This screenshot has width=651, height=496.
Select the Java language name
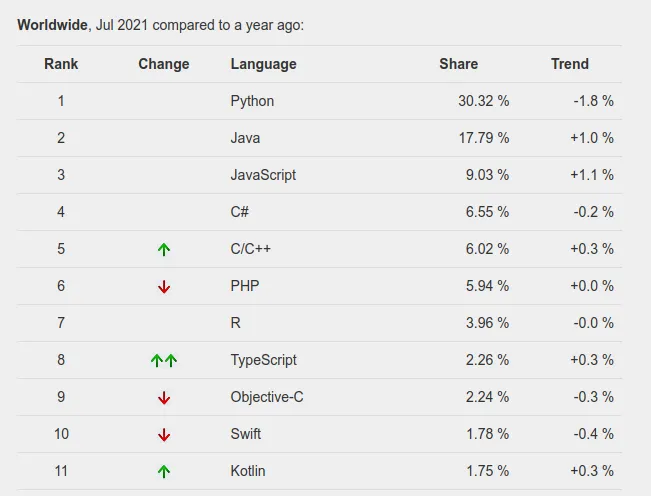tap(245, 138)
